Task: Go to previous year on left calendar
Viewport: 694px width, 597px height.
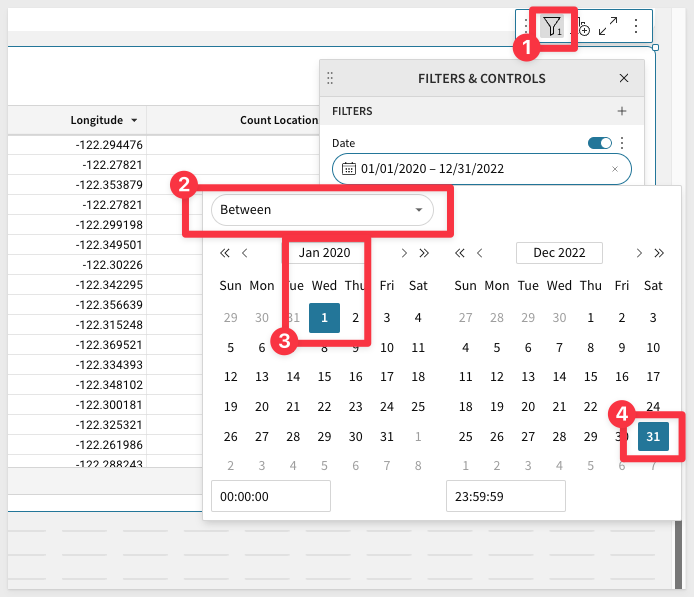Action: 225,253
